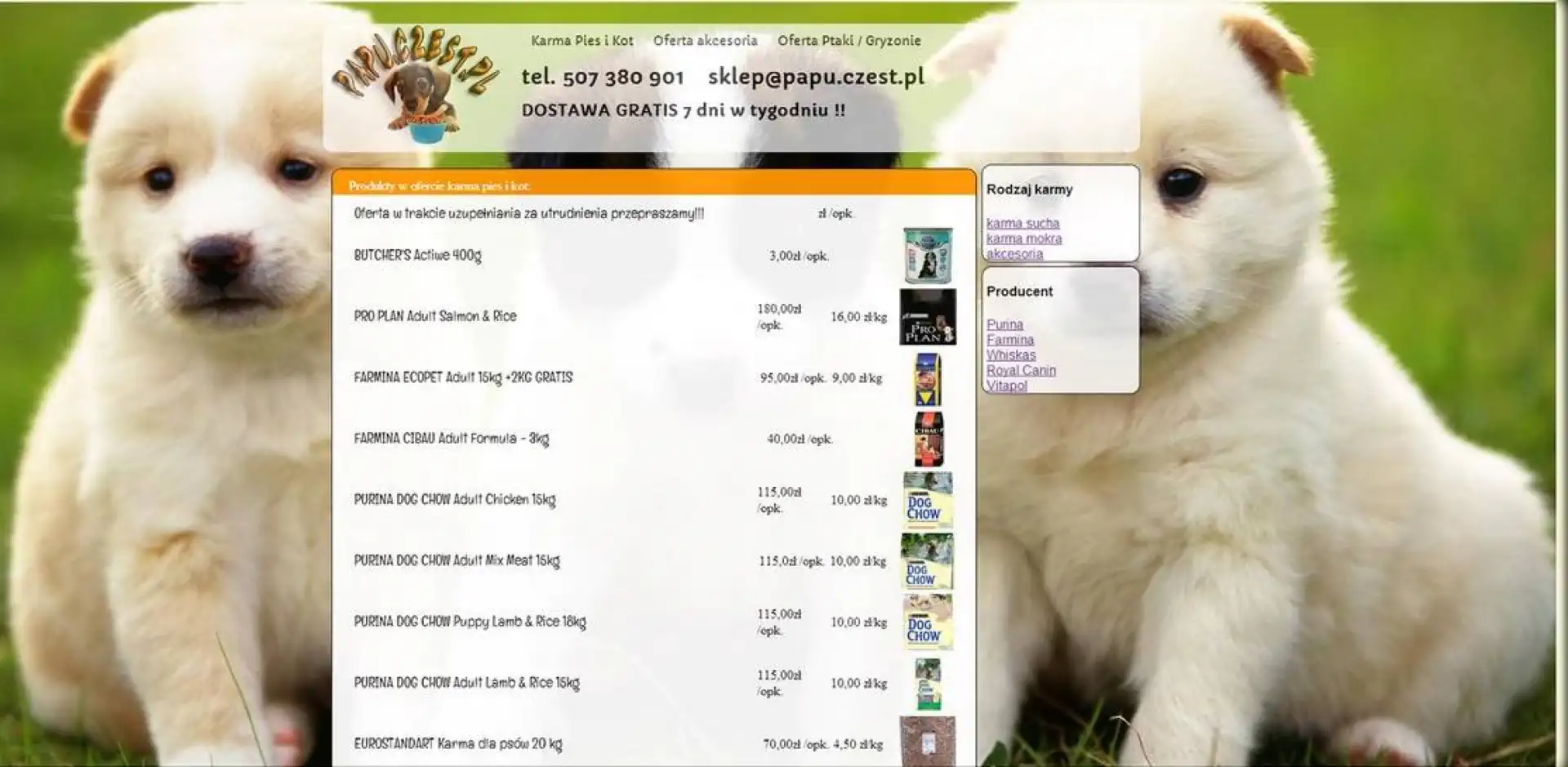
Task: Click the Eurostandart dog food image
Action: [927, 742]
